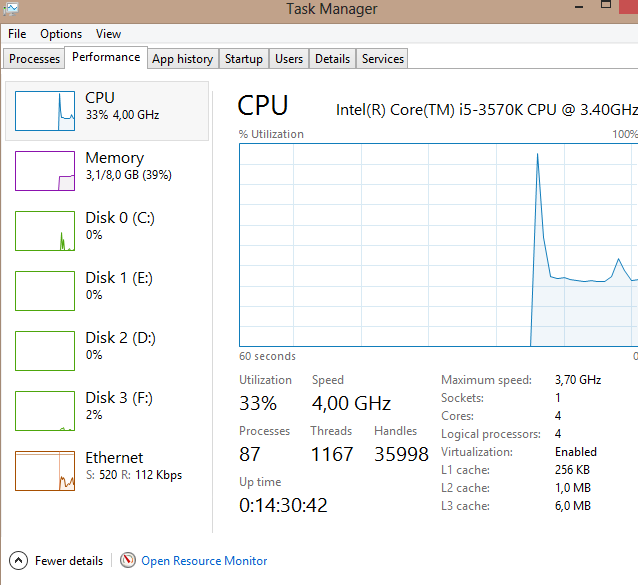Click the L2 cache value 1,0 MB
The width and height of the screenshot is (638, 585).
coord(572,488)
